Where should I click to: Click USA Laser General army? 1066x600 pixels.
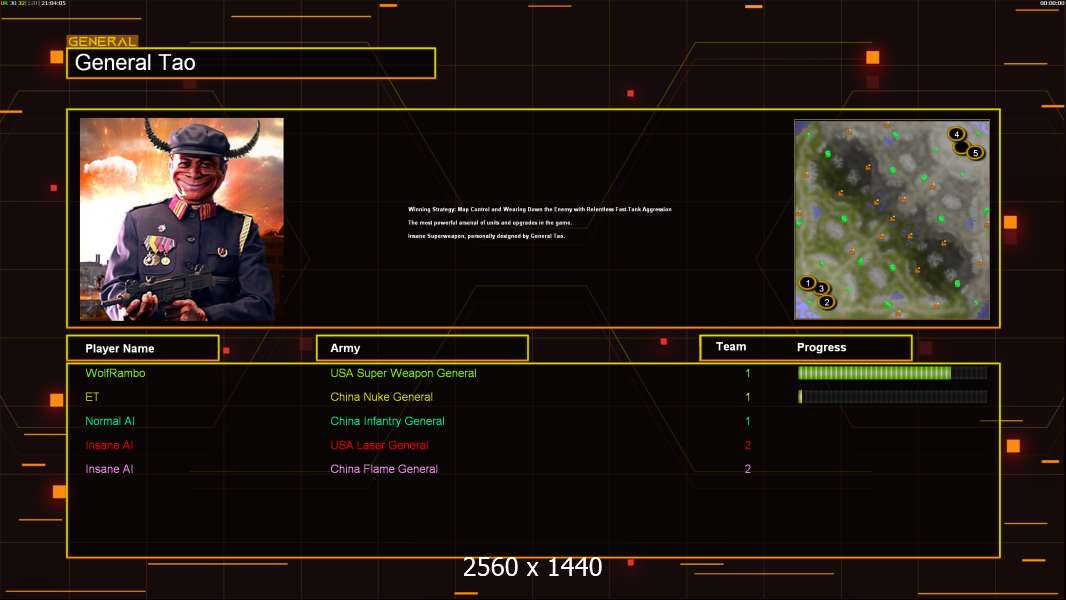[x=379, y=445]
